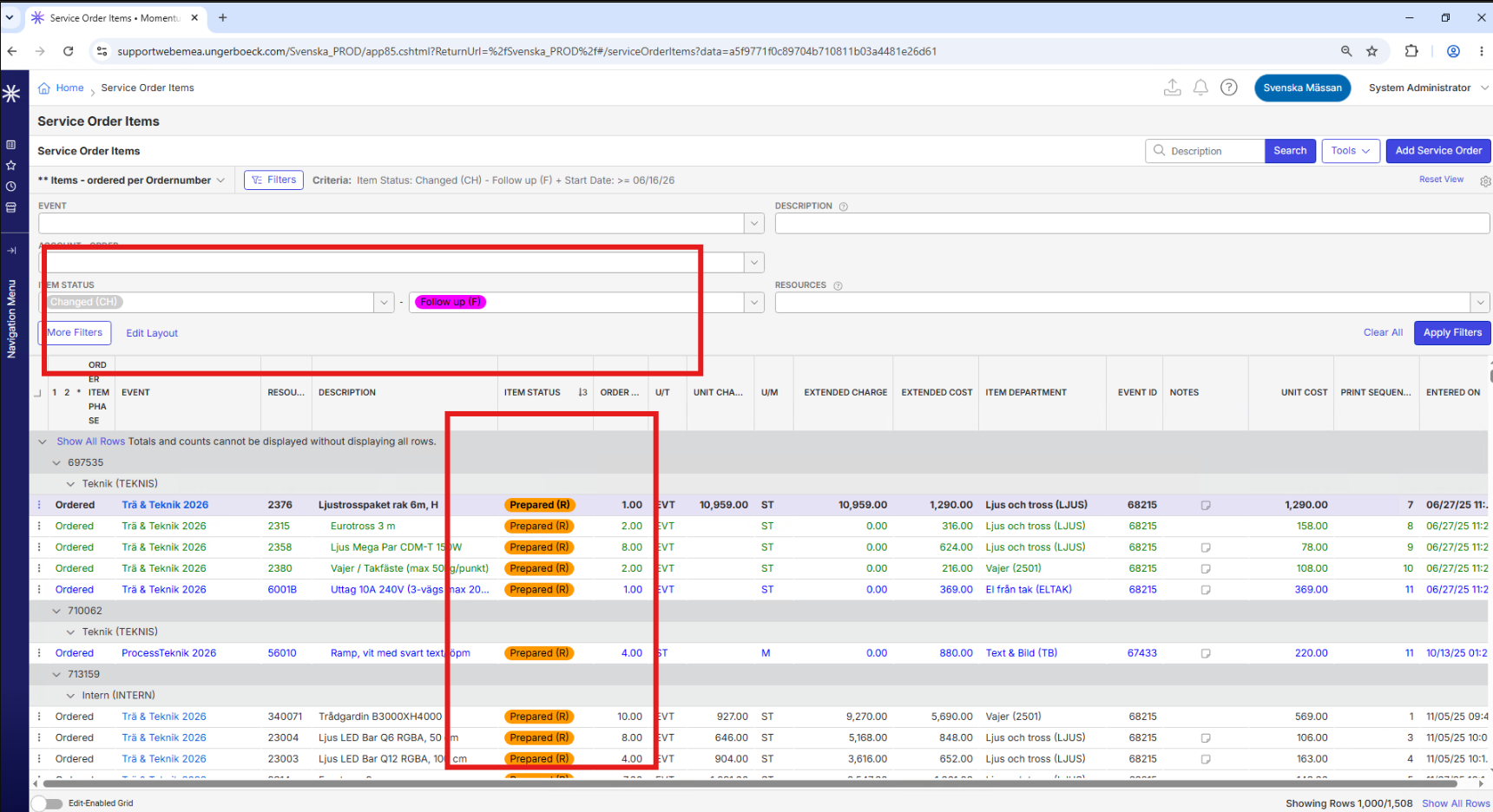Open note icon on Ramp, vit med svart row
This screenshot has width=1493, height=812.
(1206, 653)
